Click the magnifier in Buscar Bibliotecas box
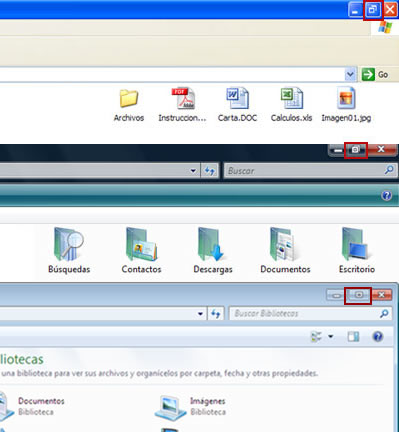 click(384, 313)
